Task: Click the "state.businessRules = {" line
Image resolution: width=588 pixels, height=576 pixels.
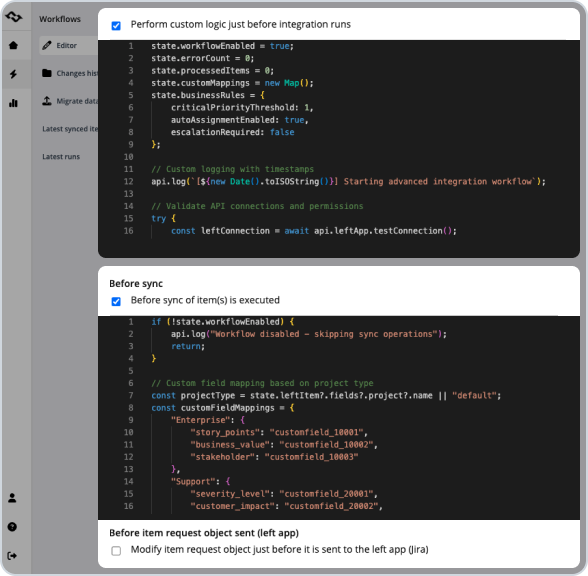Action: pyautogui.click(x=208, y=95)
